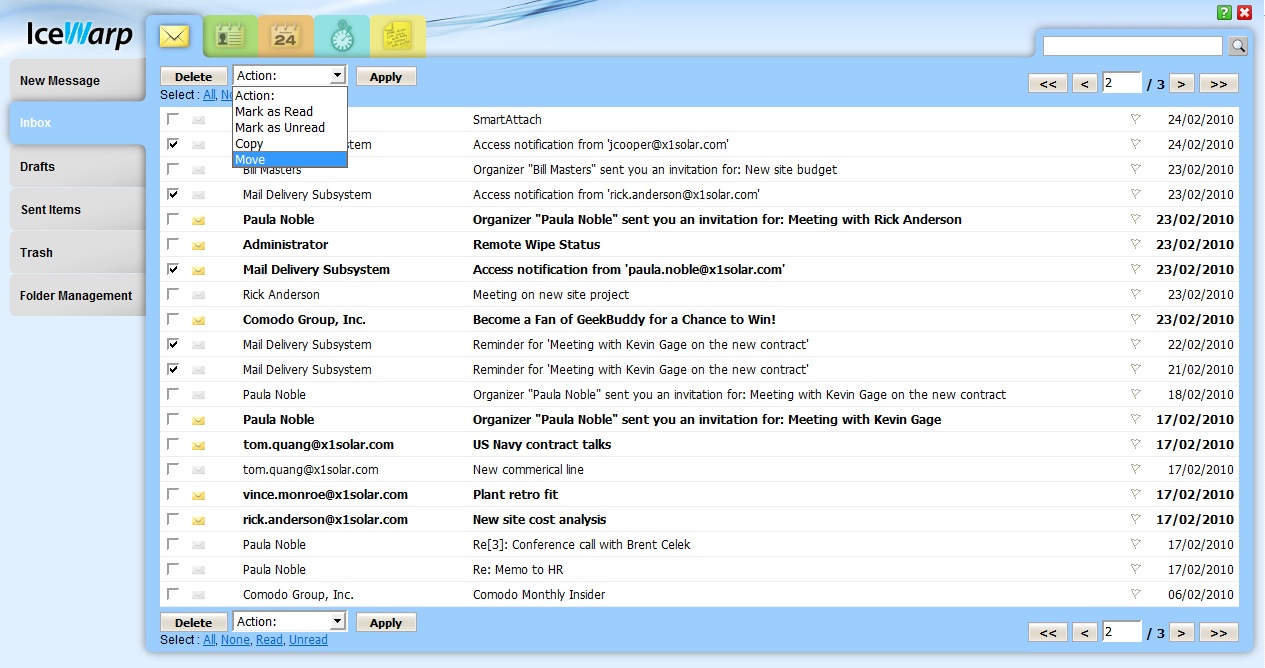Go to Folder Management
This screenshot has height=668, width=1265.
(76, 296)
